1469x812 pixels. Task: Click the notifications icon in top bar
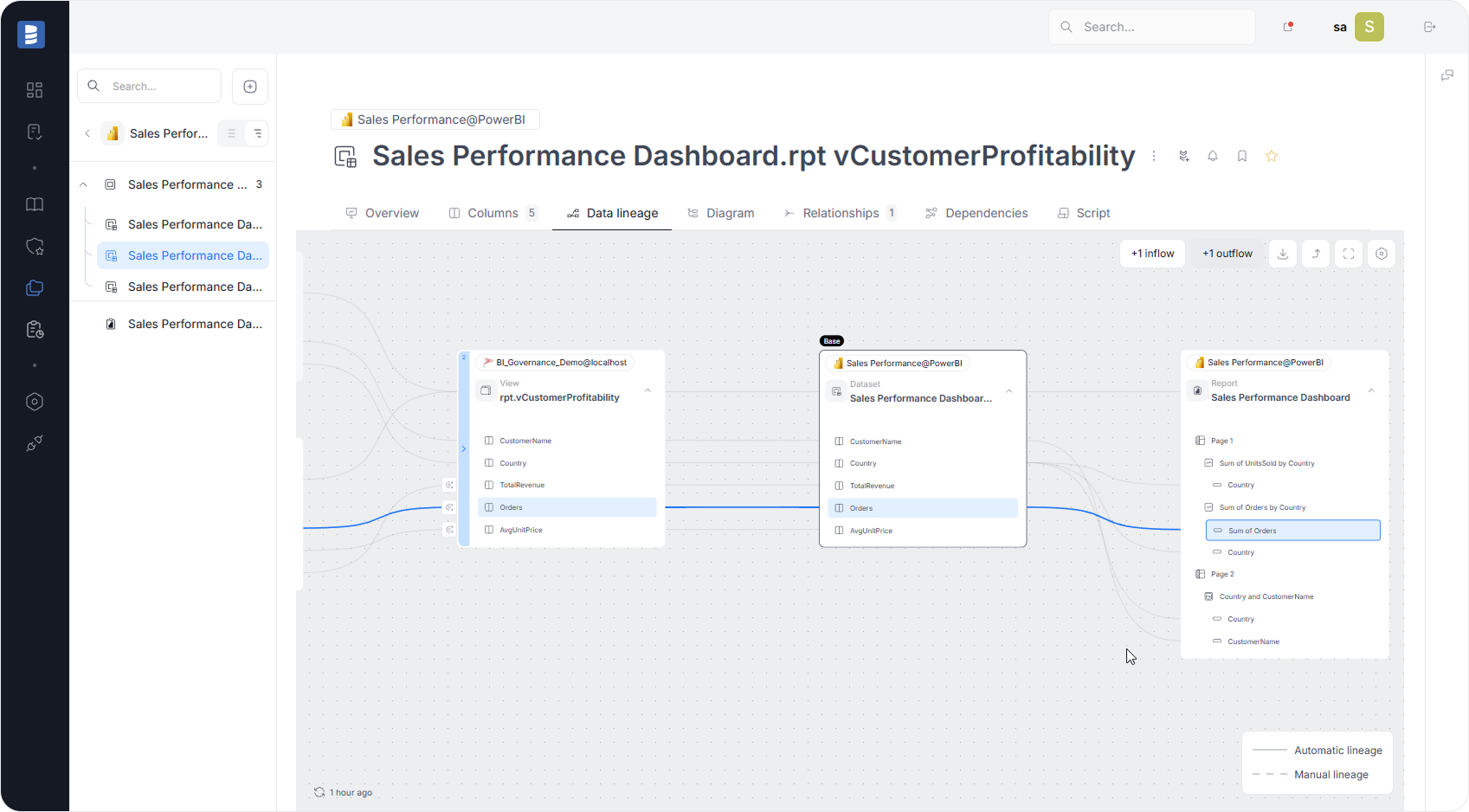click(x=1288, y=27)
